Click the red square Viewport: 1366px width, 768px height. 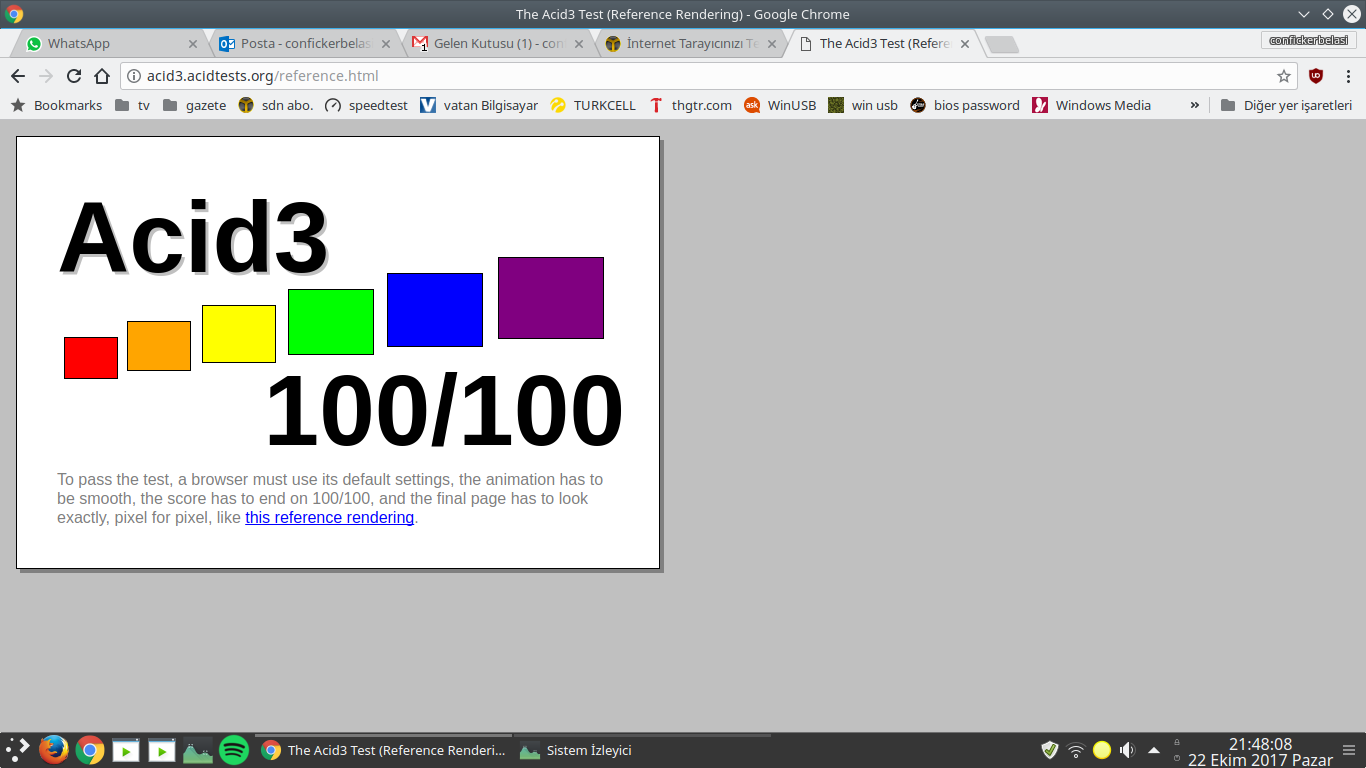[x=91, y=358]
